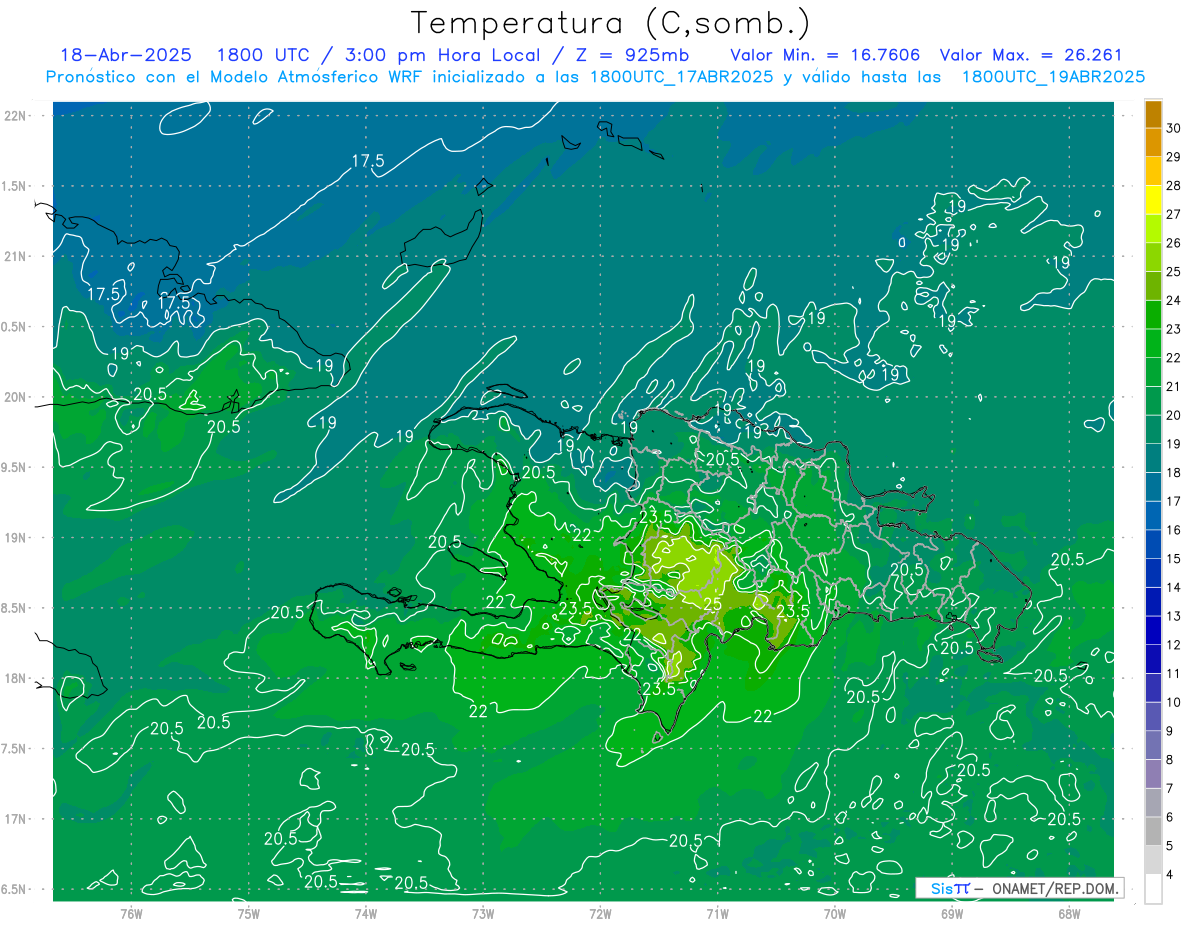The width and height of the screenshot is (1200, 927).
Task: Click the '72W' longitude axis label
Action: (x=600, y=913)
